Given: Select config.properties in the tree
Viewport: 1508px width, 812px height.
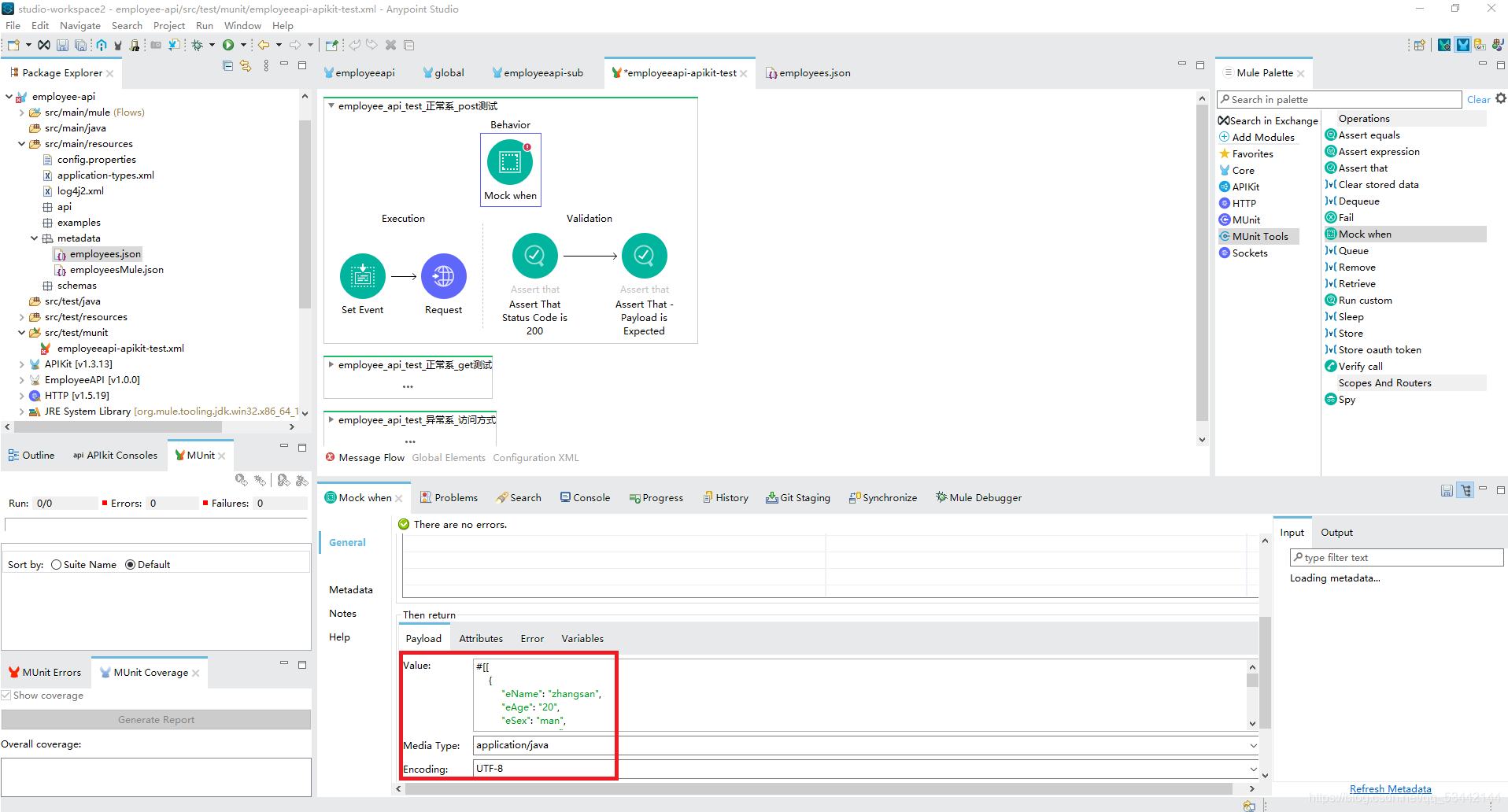Looking at the screenshot, I should click(89, 160).
